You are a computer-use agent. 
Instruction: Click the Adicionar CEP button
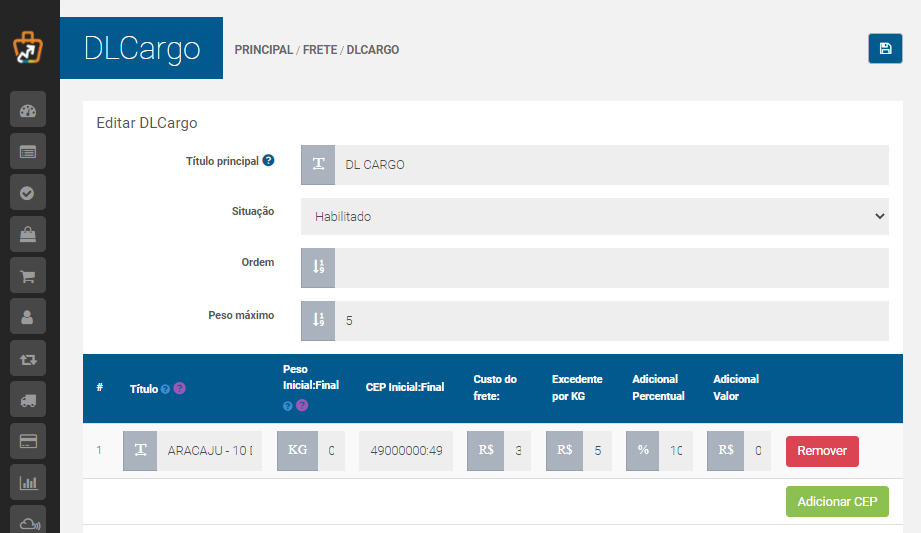point(837,501)
